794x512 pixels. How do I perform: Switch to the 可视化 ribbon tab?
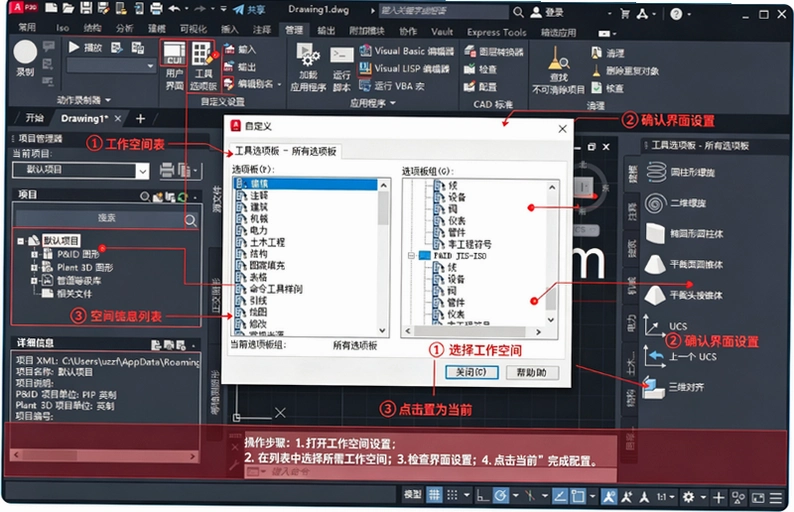click(193, 29)
